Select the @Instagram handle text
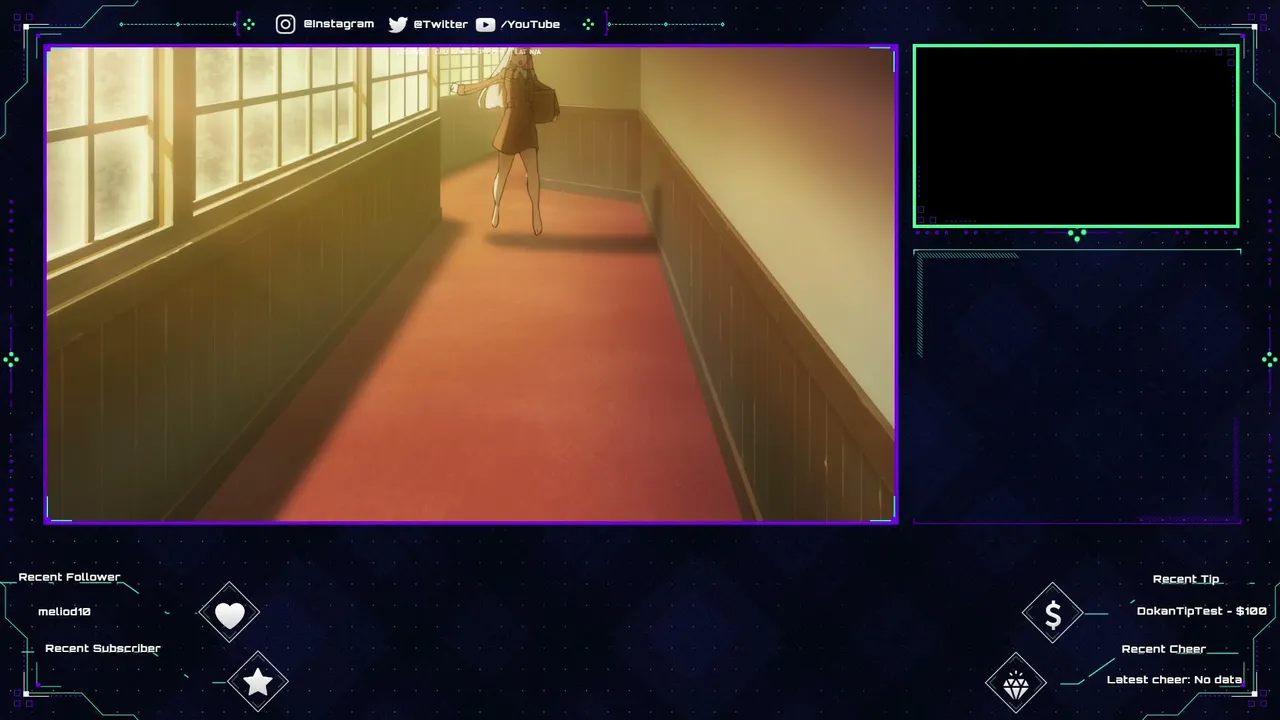Screen dimensions: 1280x720 click(x=338, y=24)
